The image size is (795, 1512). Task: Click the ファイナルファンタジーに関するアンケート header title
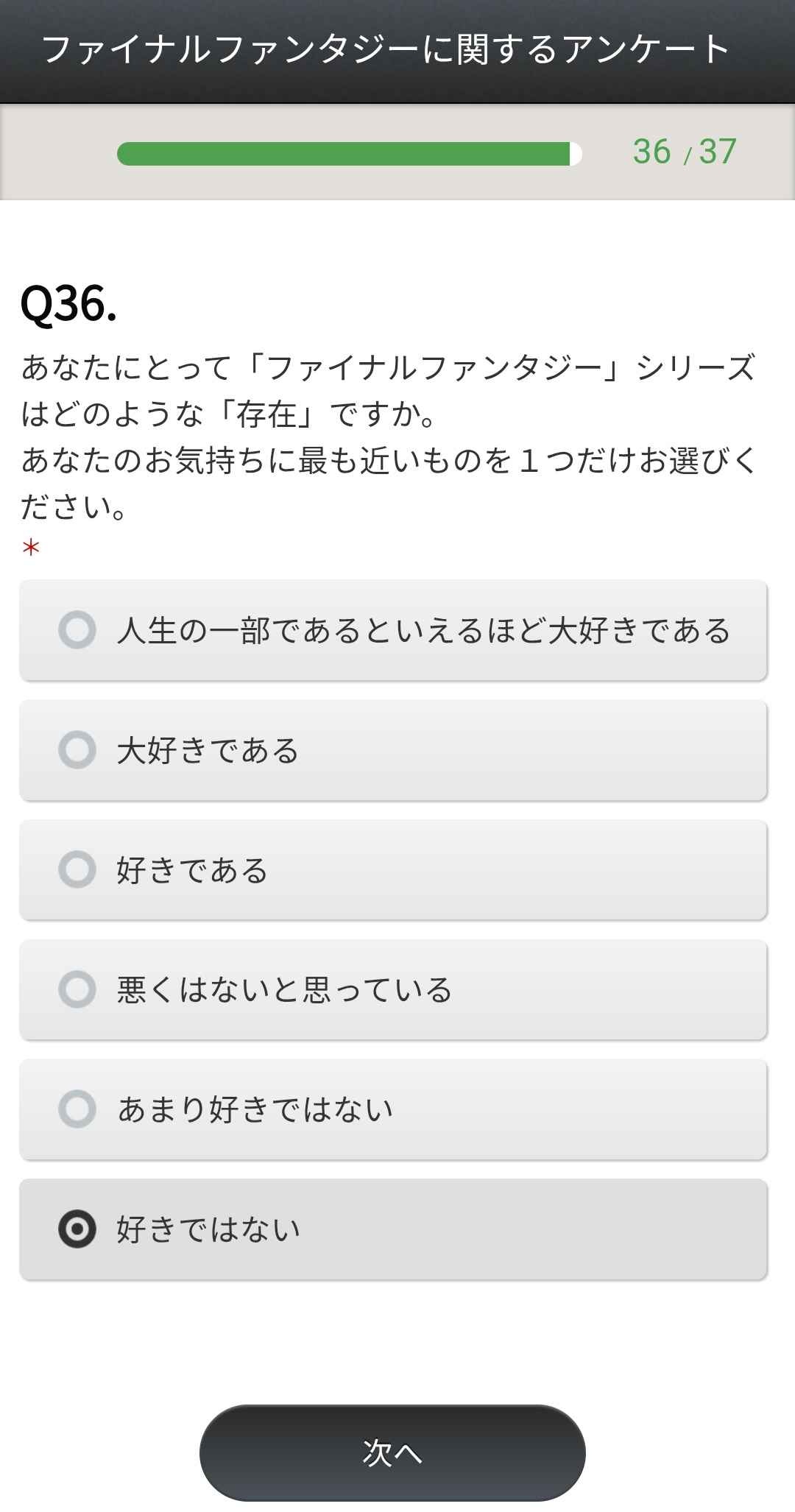pyautogui.click(x=386, y=49)
